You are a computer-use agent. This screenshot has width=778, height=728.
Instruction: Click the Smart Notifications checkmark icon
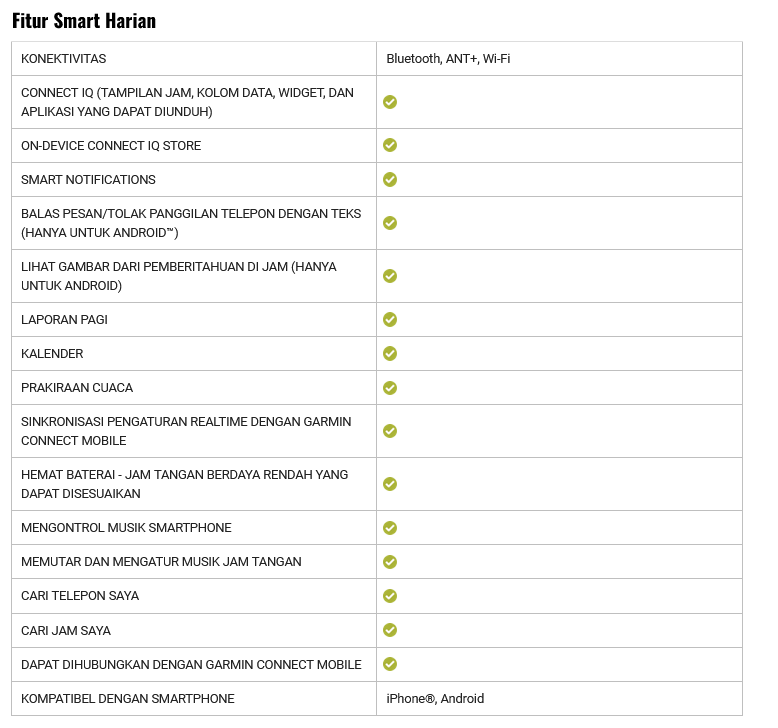pos(390,179)
